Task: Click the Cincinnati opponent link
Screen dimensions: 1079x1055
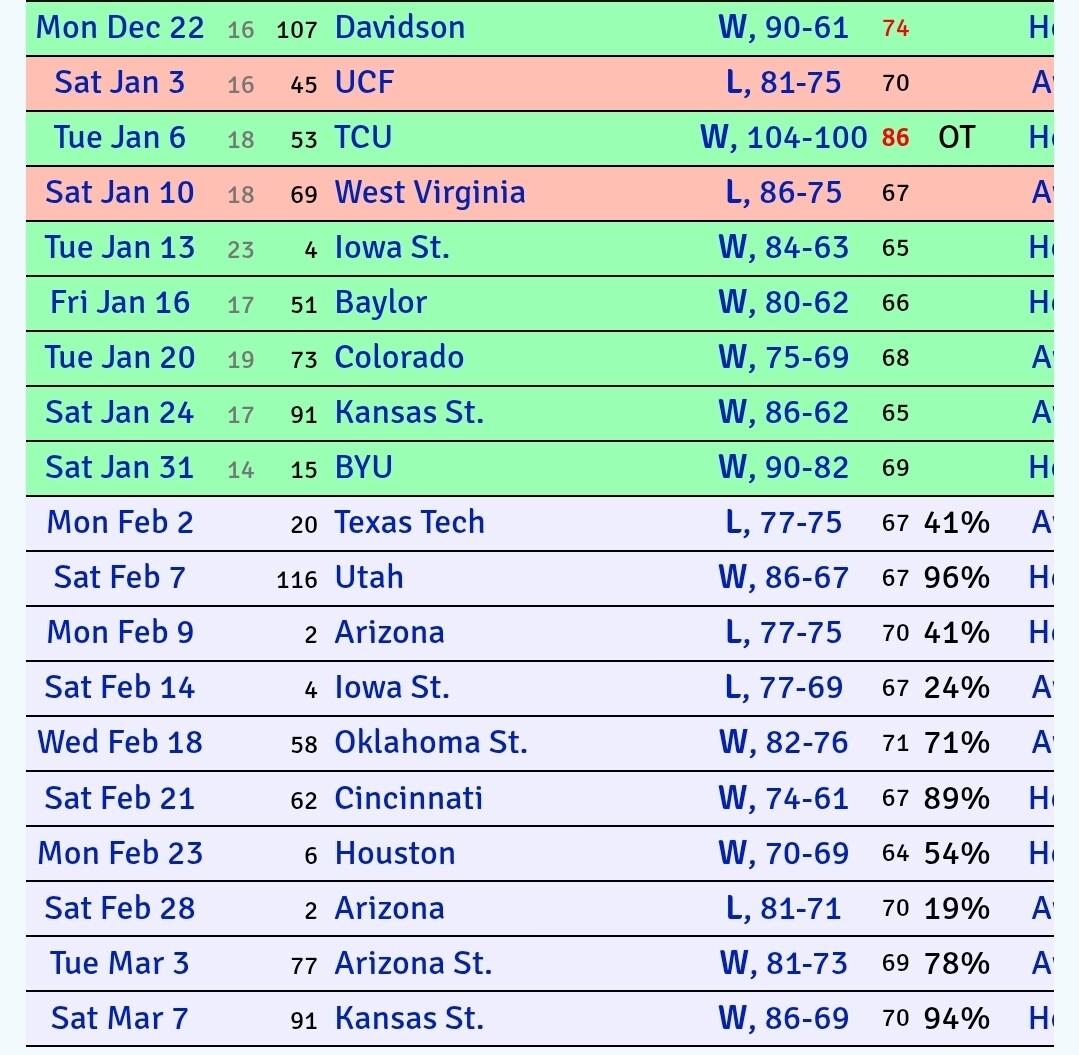Action: (408, 798)
